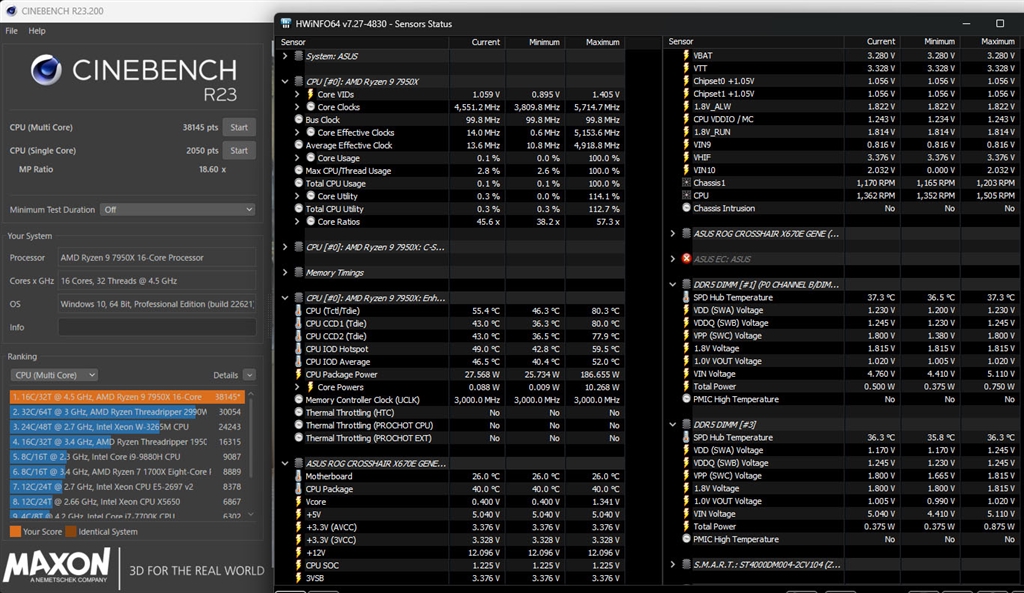Click the chip icon beside Memory Timings
This screenshot has height=593, width=1024.
pyautogui.click(x=298, y=272)
